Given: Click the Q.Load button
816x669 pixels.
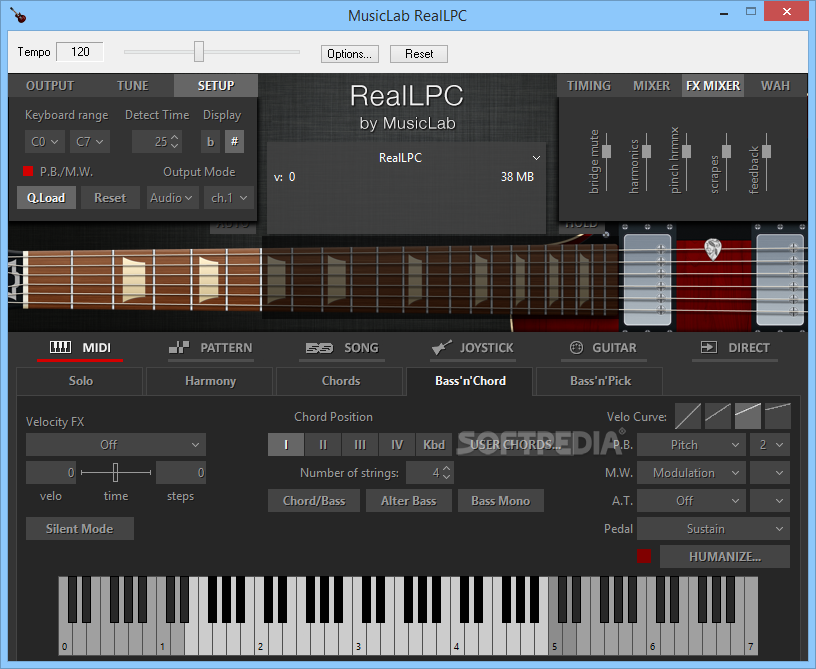Looking at the screenshot, I should coord(46,198).
